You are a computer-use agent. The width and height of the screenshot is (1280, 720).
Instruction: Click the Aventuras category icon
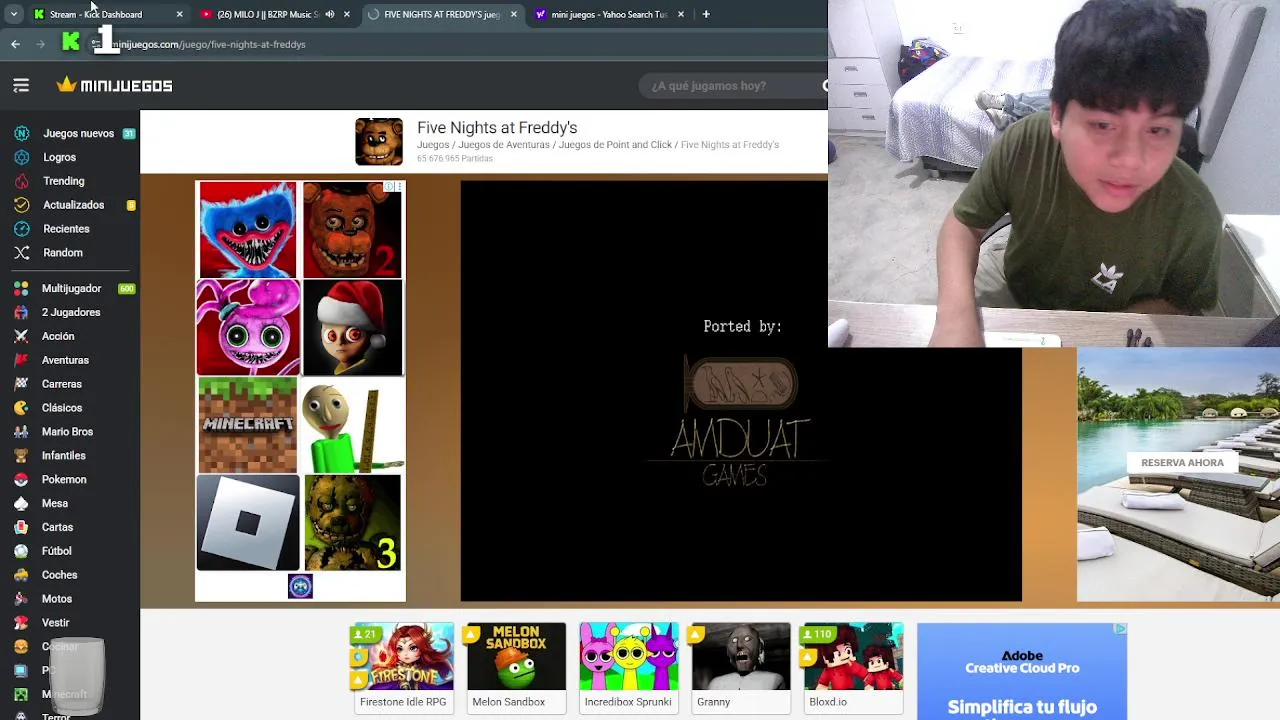point(21,360)
